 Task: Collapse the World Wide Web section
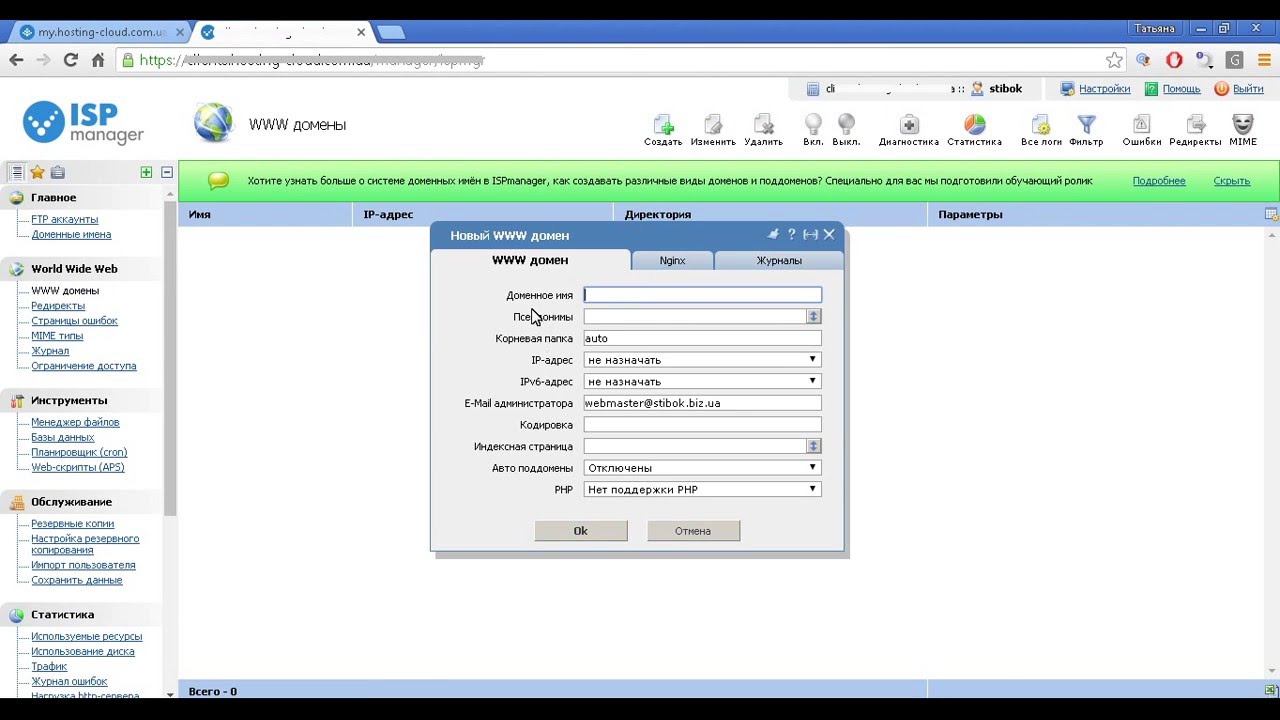pyautogui.click(x=73, y=269)
